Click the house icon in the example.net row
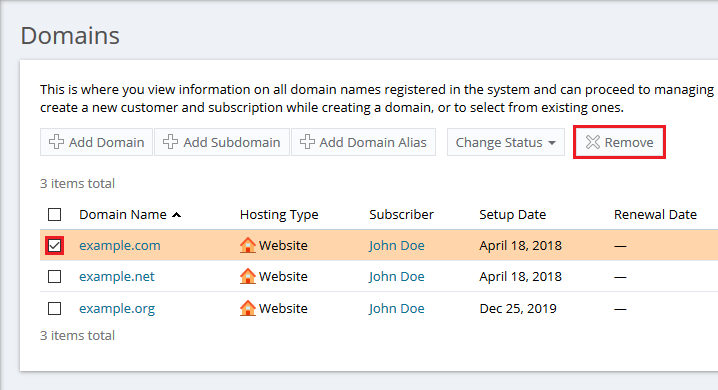 (248, 276)
